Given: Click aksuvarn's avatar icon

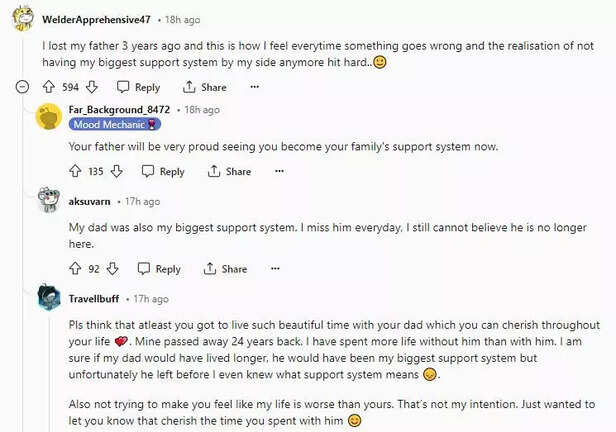Looking at the screenshot, I should 49,200.
